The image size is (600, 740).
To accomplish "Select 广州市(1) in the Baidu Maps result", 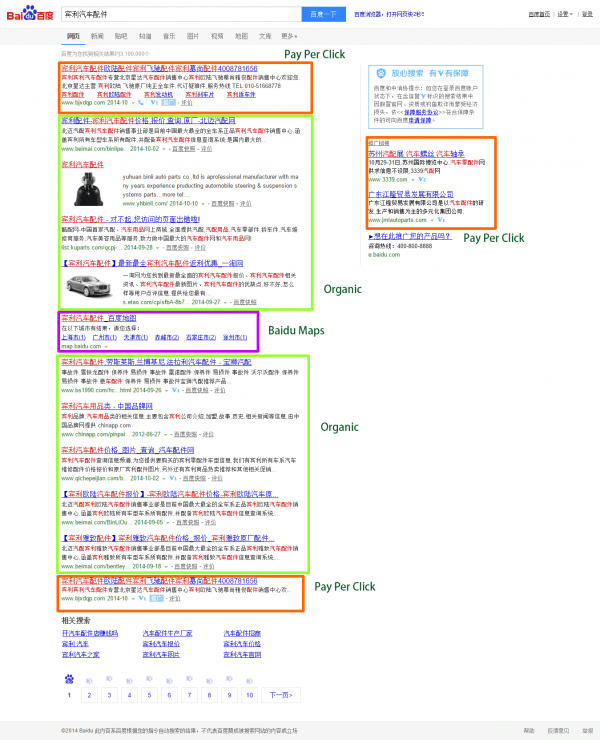I will tap(105, 337).
